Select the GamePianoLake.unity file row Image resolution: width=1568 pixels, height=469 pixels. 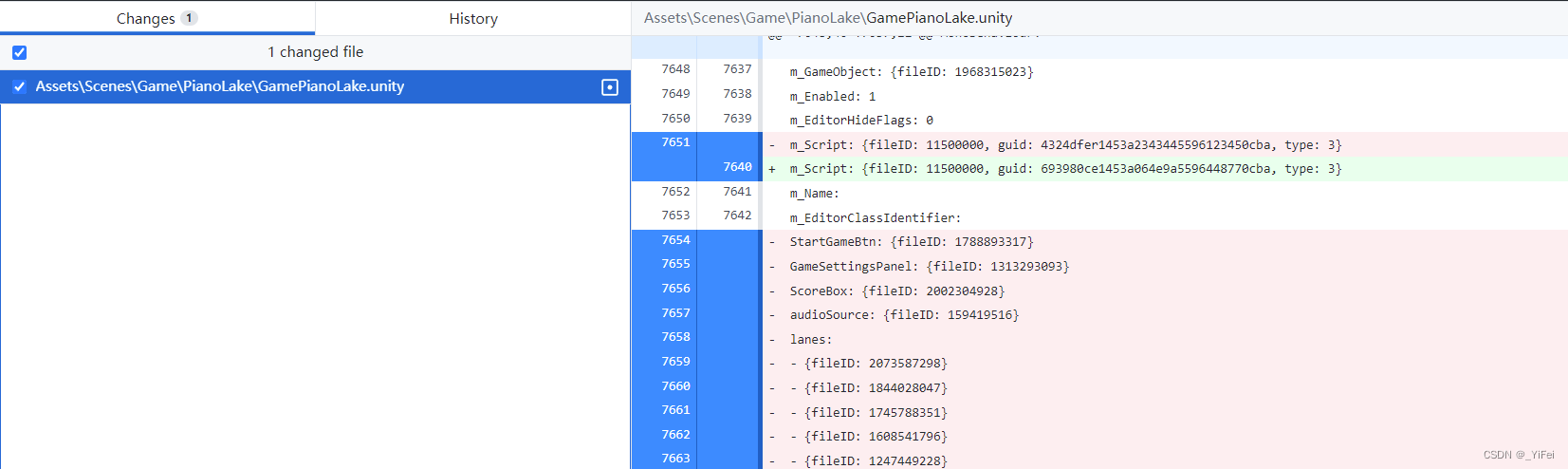315,86
